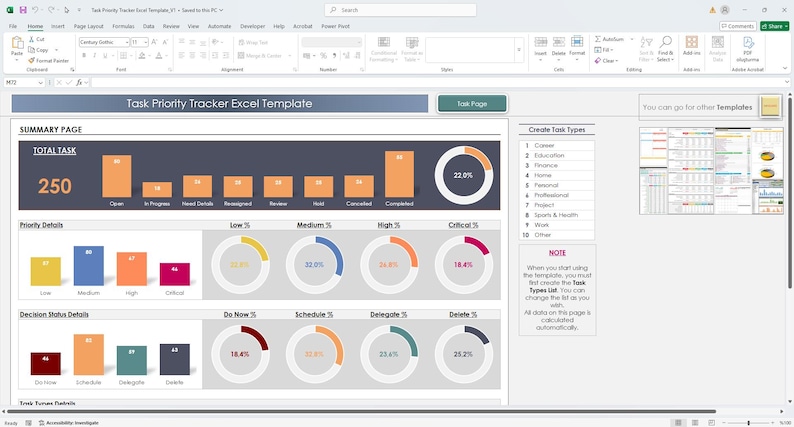Click the Save icon in title bar

click(x=23, y=10)
